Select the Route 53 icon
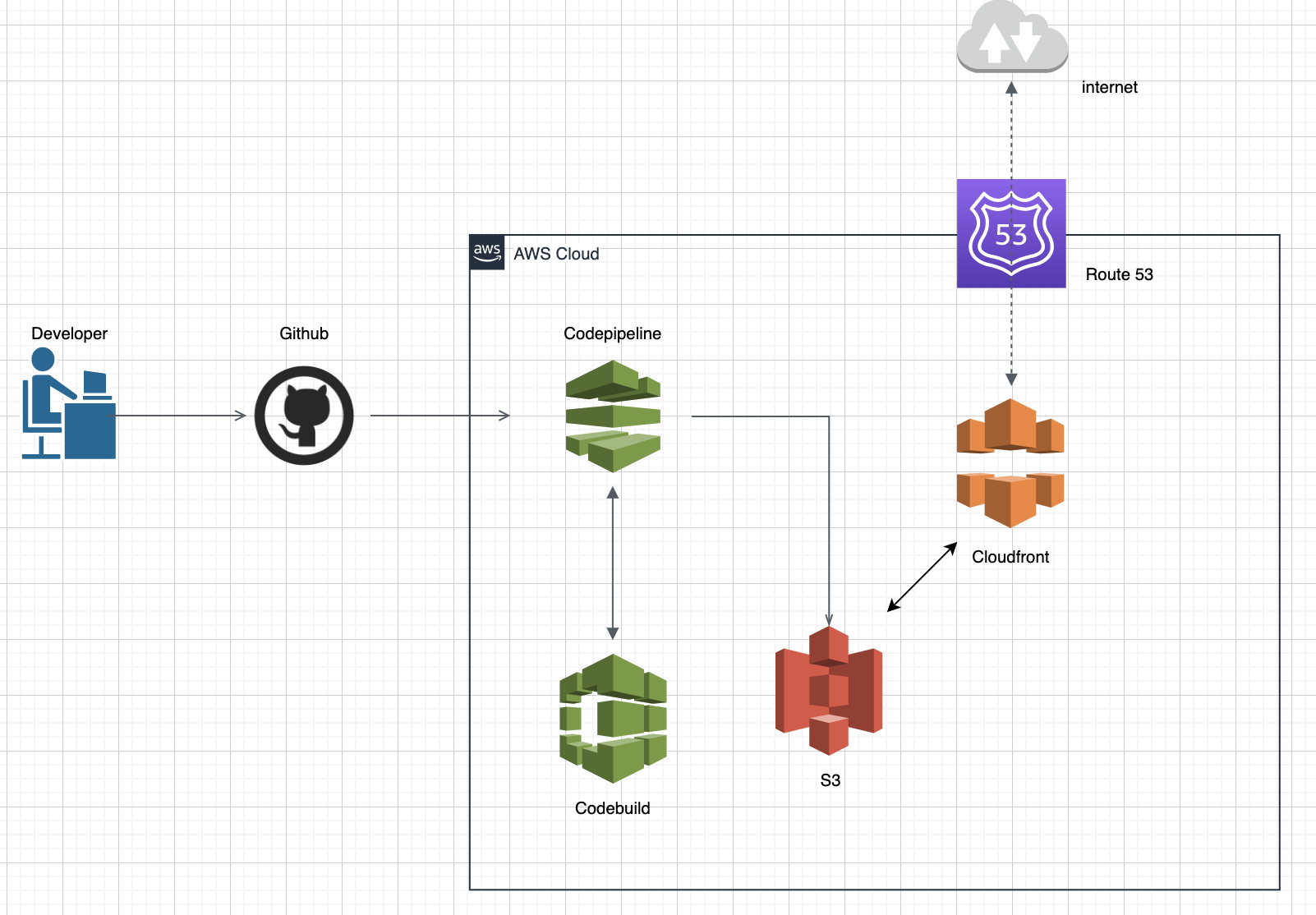 (1011, 232)
